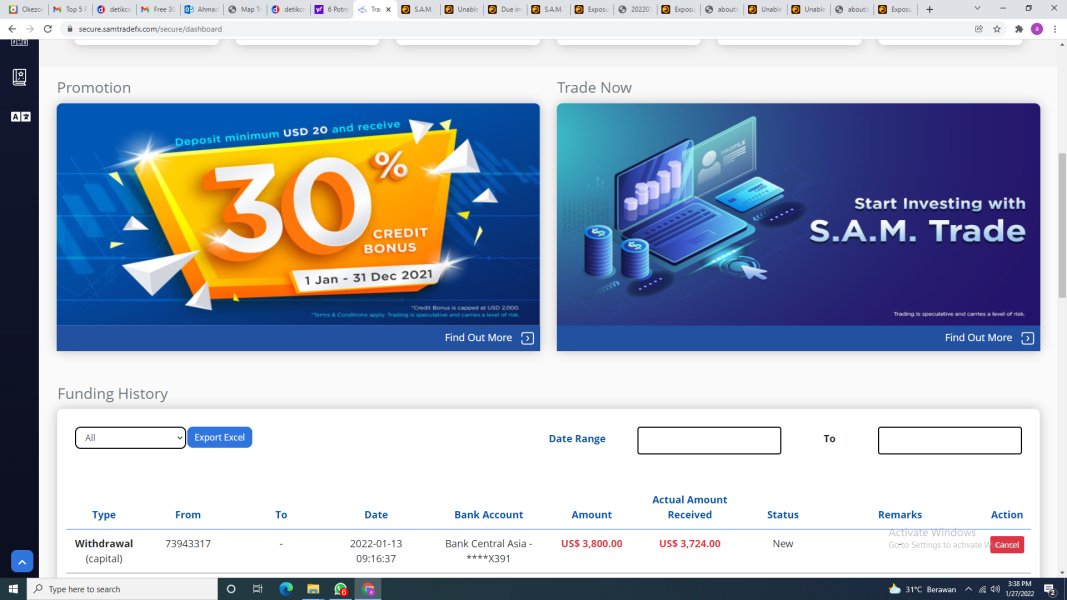Open the language translate icon in sidebar
This screenshot has height=600, width=1067.
[x=20, y=117]
